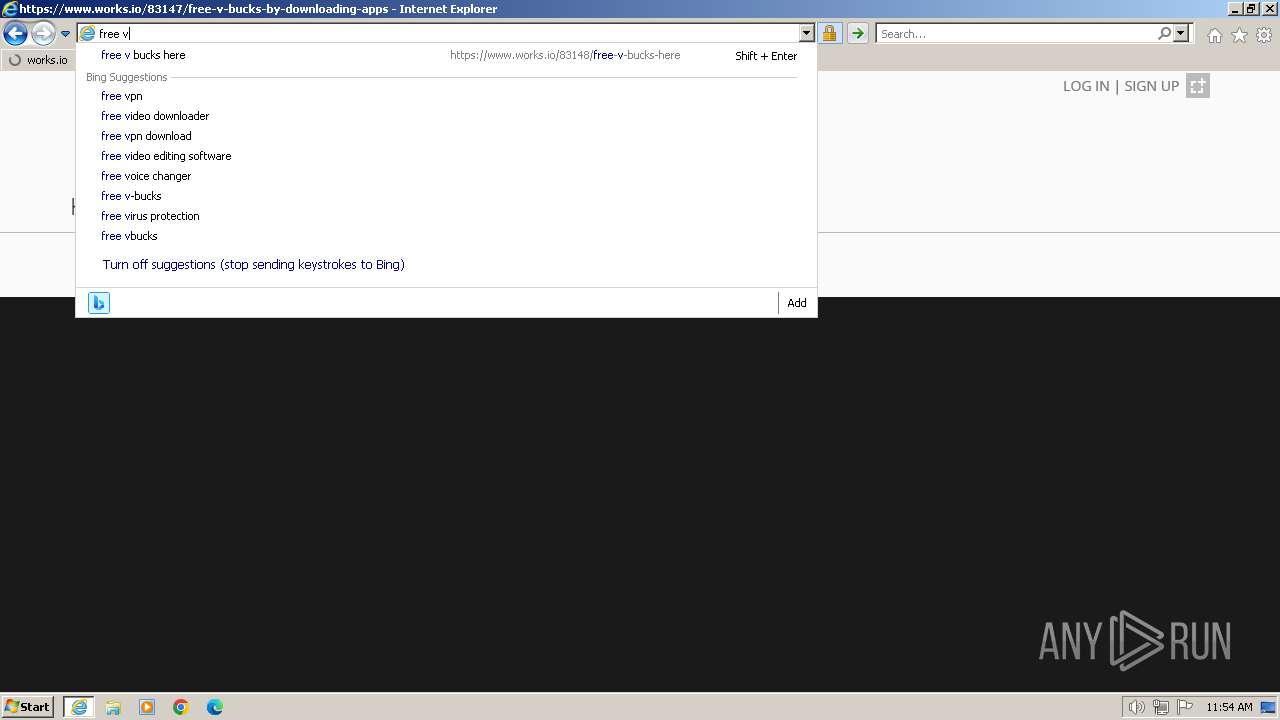
Task: Select the 'free vbucks' suggestion
Action: click(129, 236)
